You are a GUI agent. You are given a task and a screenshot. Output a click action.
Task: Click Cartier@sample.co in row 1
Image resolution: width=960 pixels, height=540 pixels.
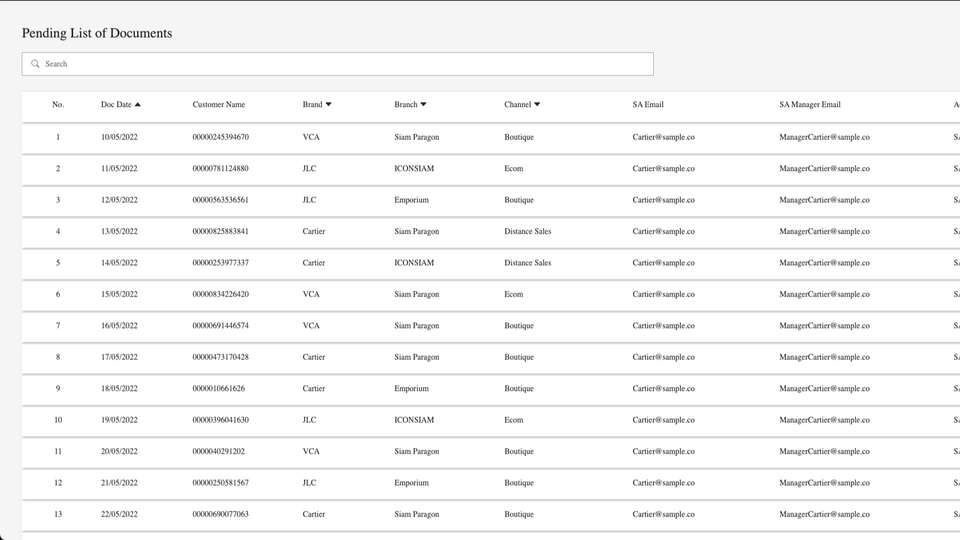(x=664, y=137)
